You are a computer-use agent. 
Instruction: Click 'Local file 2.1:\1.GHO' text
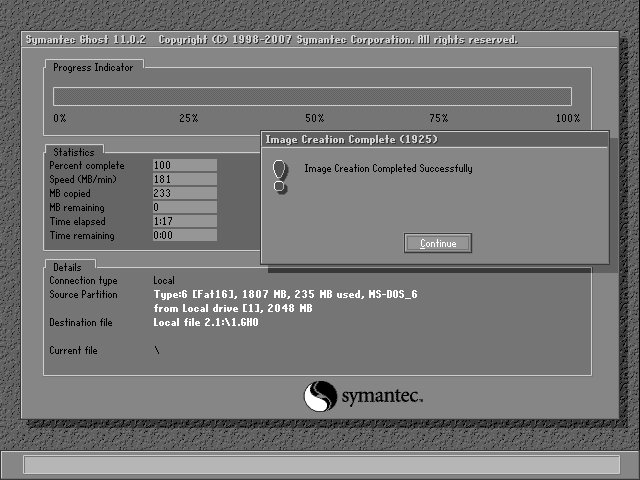tap(206, 322)
